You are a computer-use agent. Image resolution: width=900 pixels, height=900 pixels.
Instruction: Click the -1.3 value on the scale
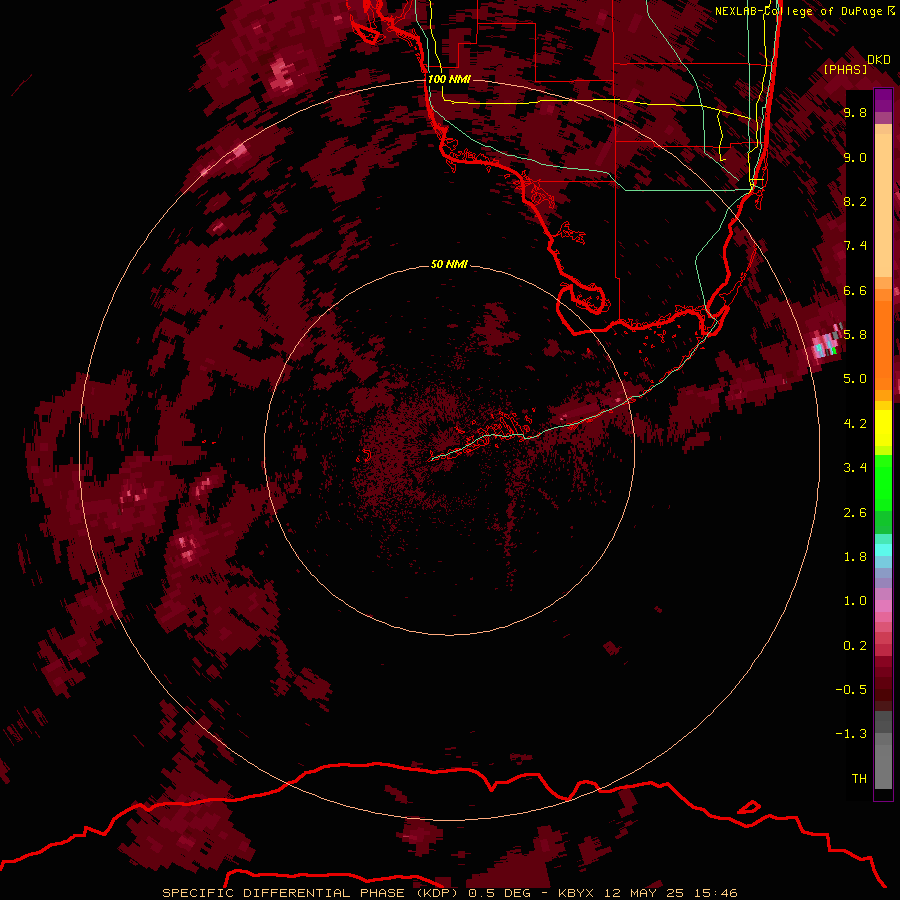coord(851,734)
